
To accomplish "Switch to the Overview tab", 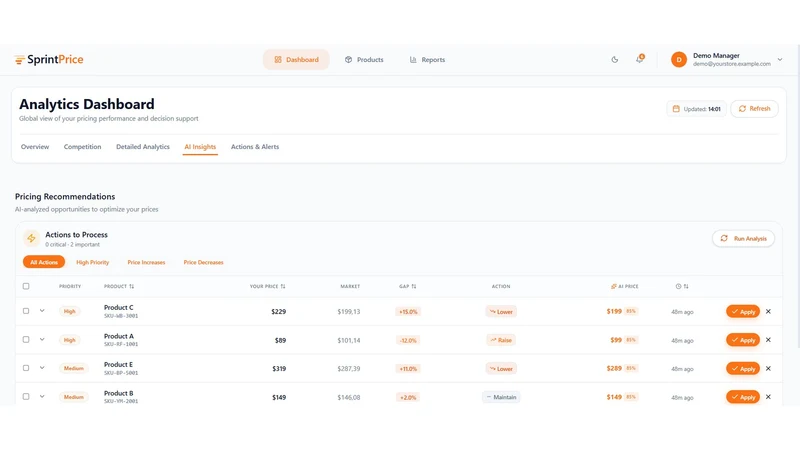I will 35,147.
